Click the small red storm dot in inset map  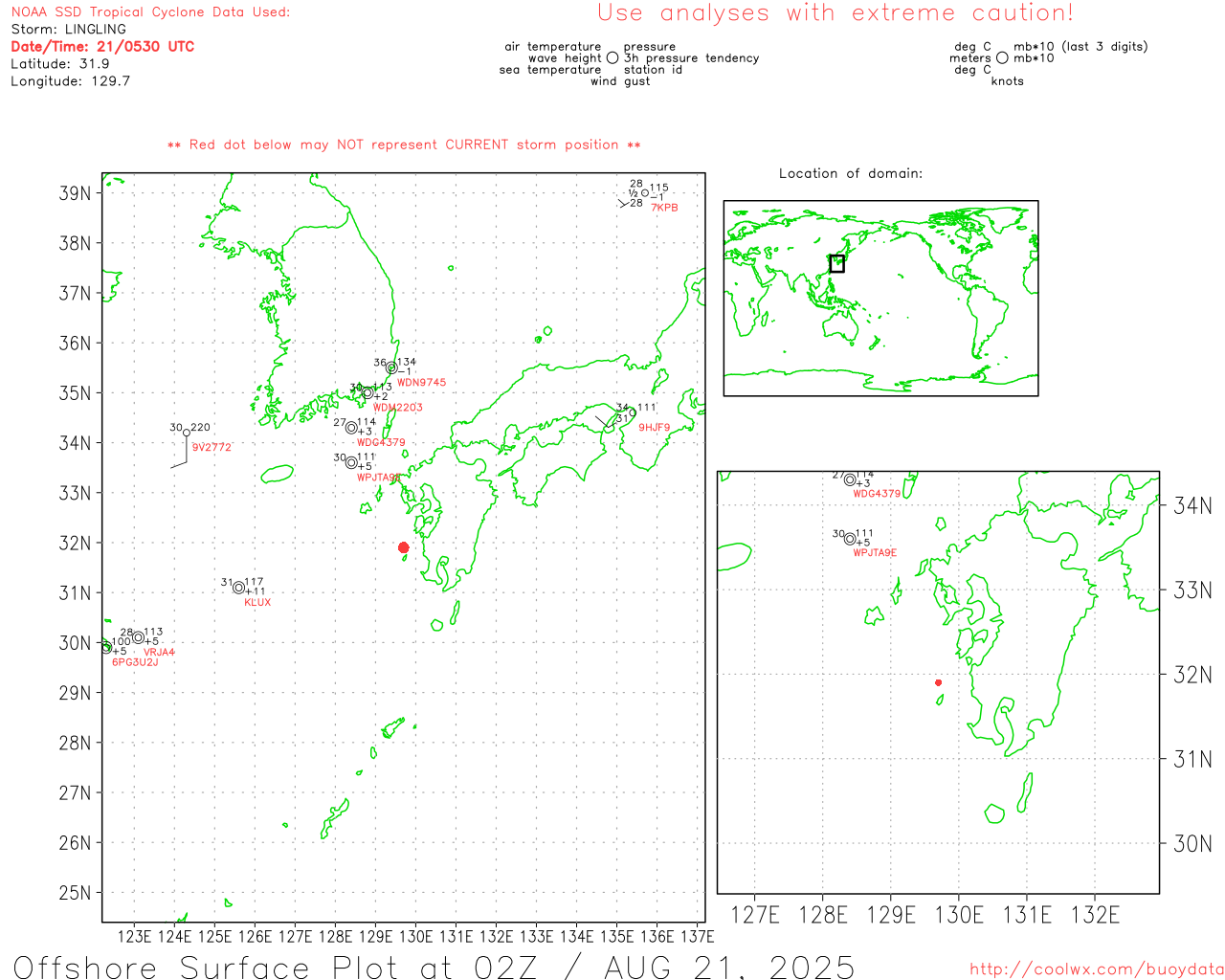938,682
